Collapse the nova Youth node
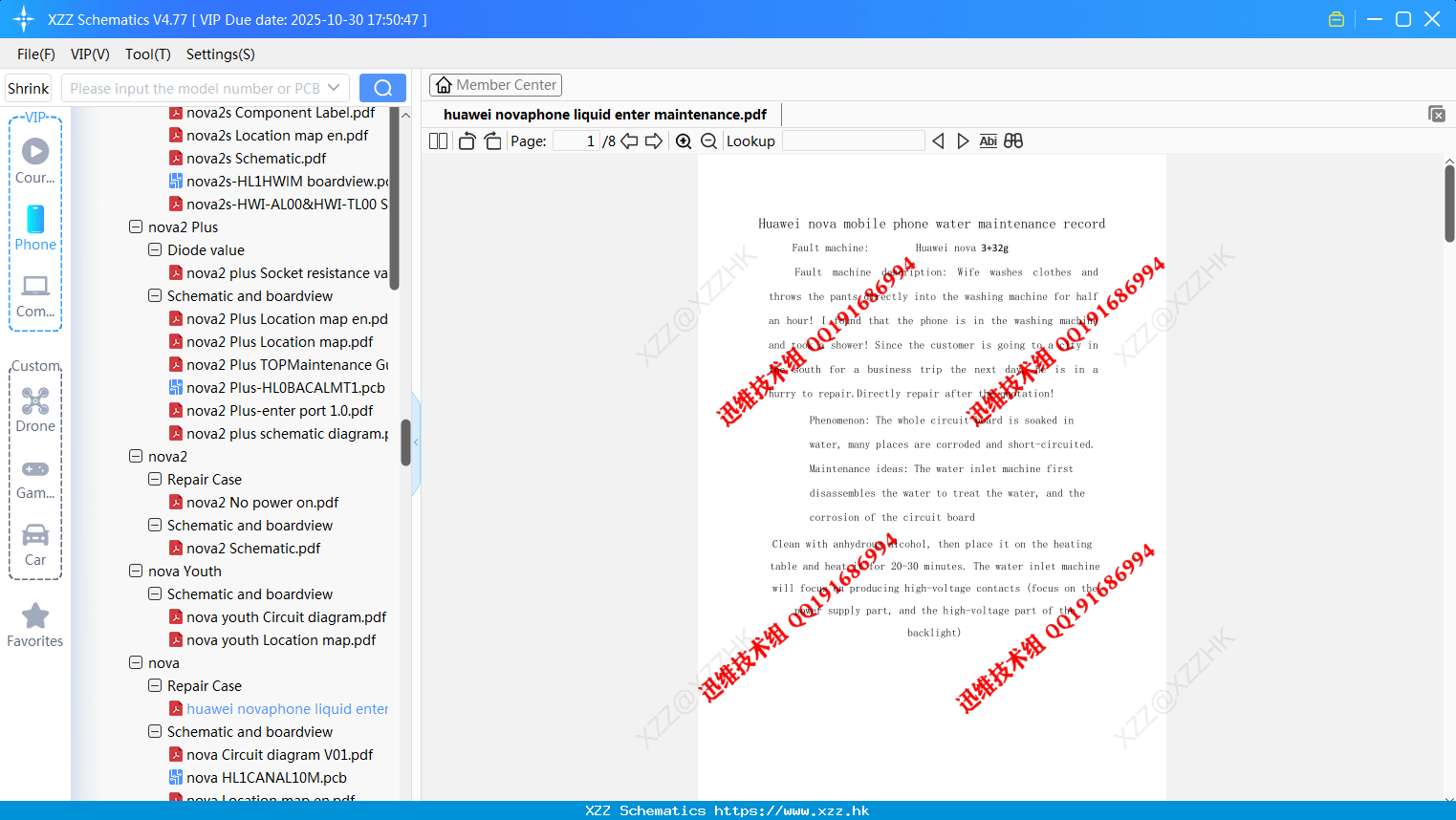This screenshot has height=820, width=1456. [136, 572]
